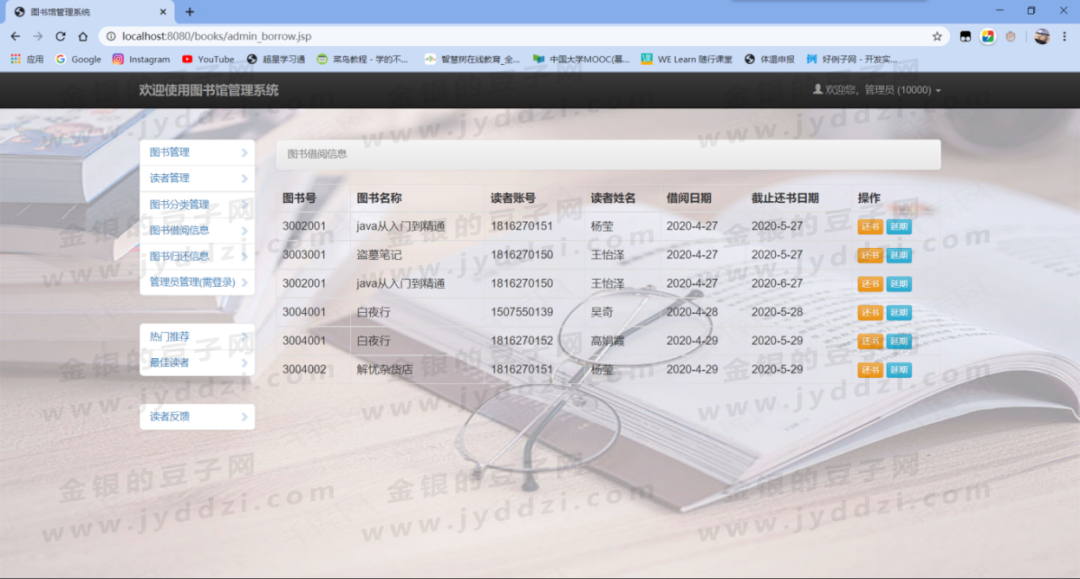Open 图书管理 in the sidebar
Viewport: 1080px width, 579px height.
click(x=198, y=152)
